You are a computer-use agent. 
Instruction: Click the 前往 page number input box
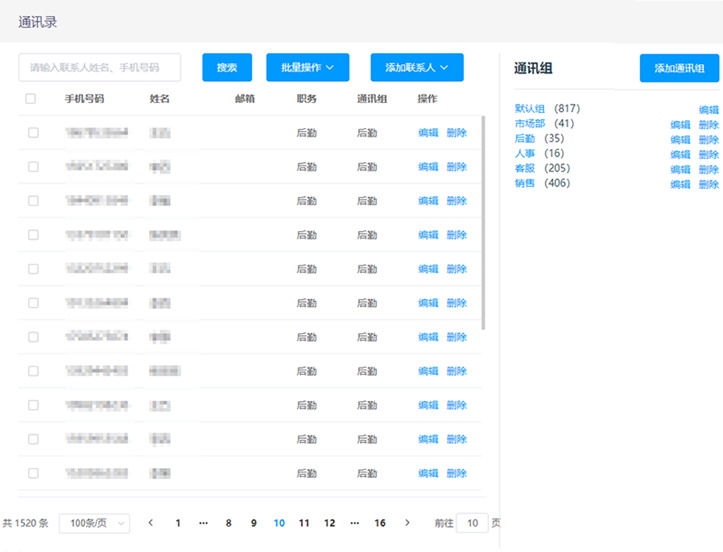[472, 523]
